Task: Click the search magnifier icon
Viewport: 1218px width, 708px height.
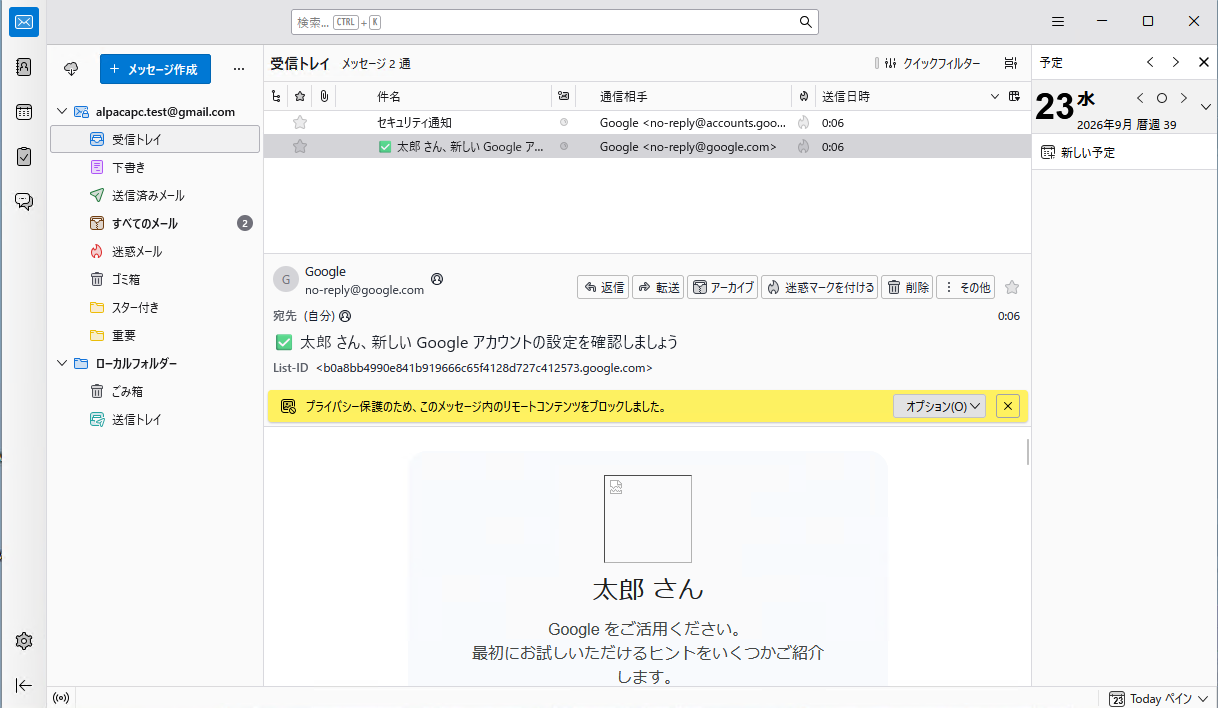Action: [x=806, y=22]
